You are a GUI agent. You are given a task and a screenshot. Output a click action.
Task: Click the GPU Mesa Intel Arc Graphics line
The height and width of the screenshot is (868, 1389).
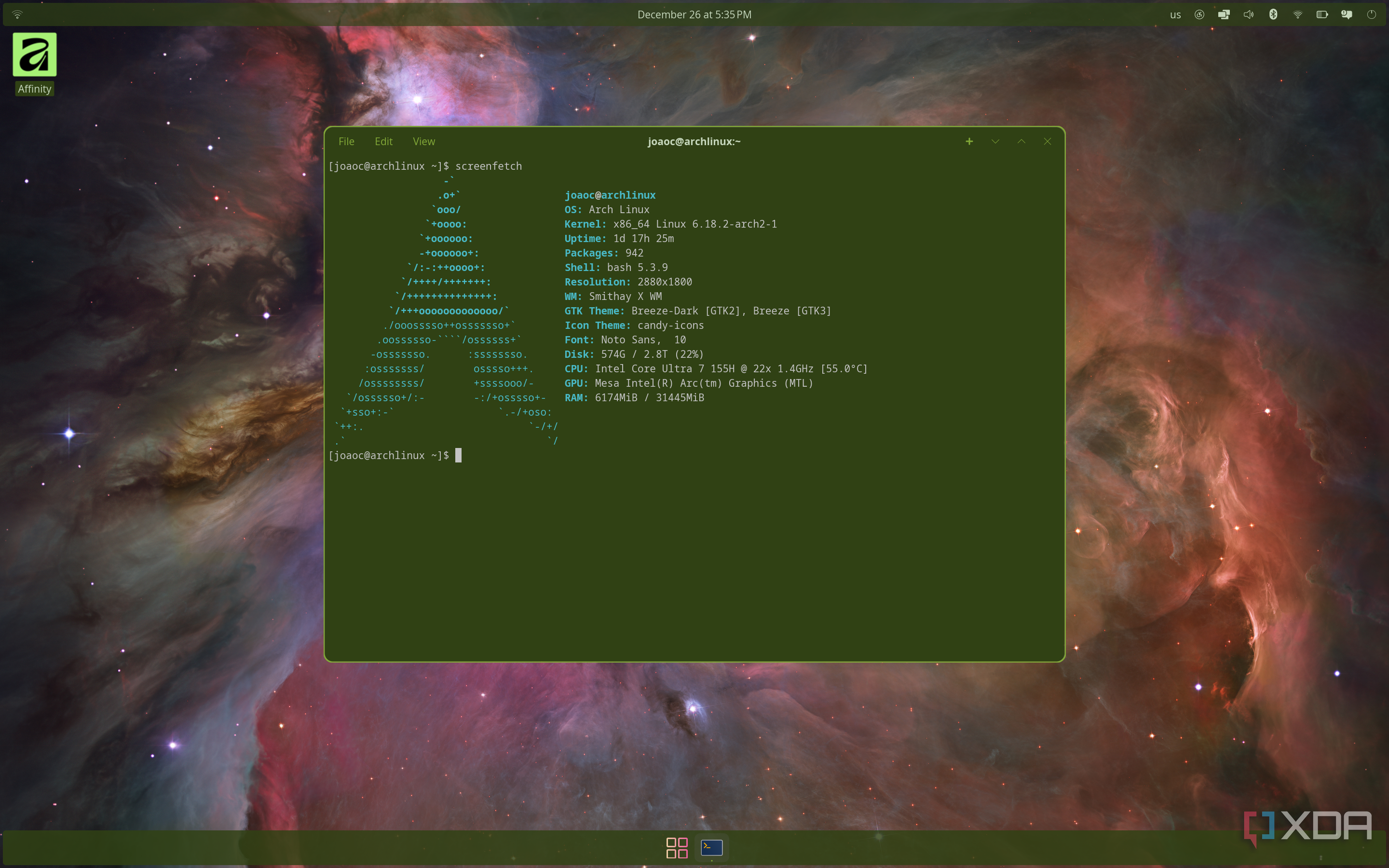(689, 383)
